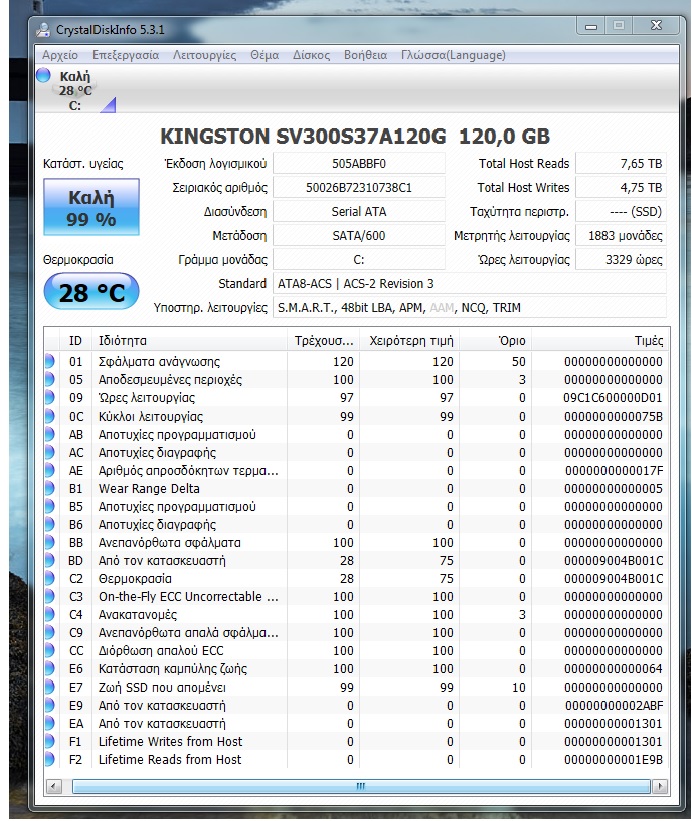Image resolution: width=692 pixels, height=821 pixels.
Task: Click the status orb for row AC
Action: tap(50, 452)
